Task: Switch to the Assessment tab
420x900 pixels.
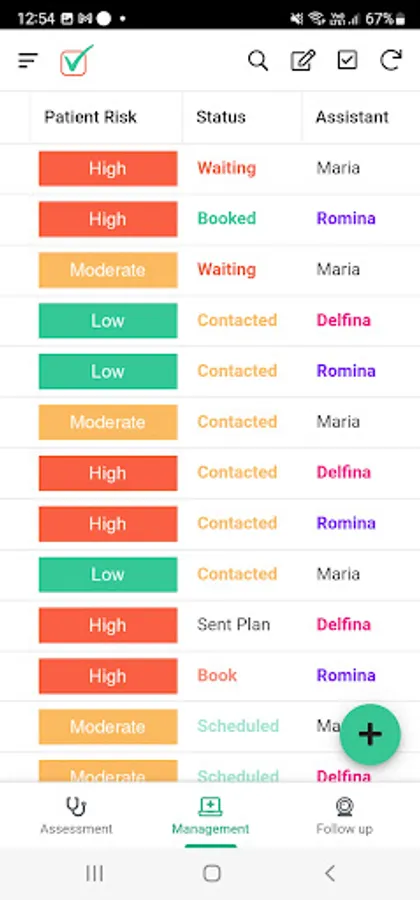Action: click(x=76, y=816)
